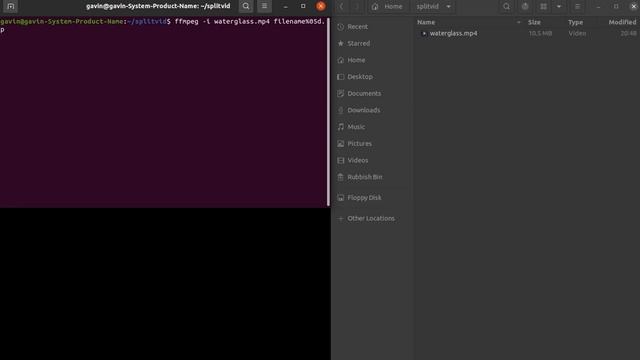Search files in file manager
Screen dimensions: 640x360
(507, 7)
